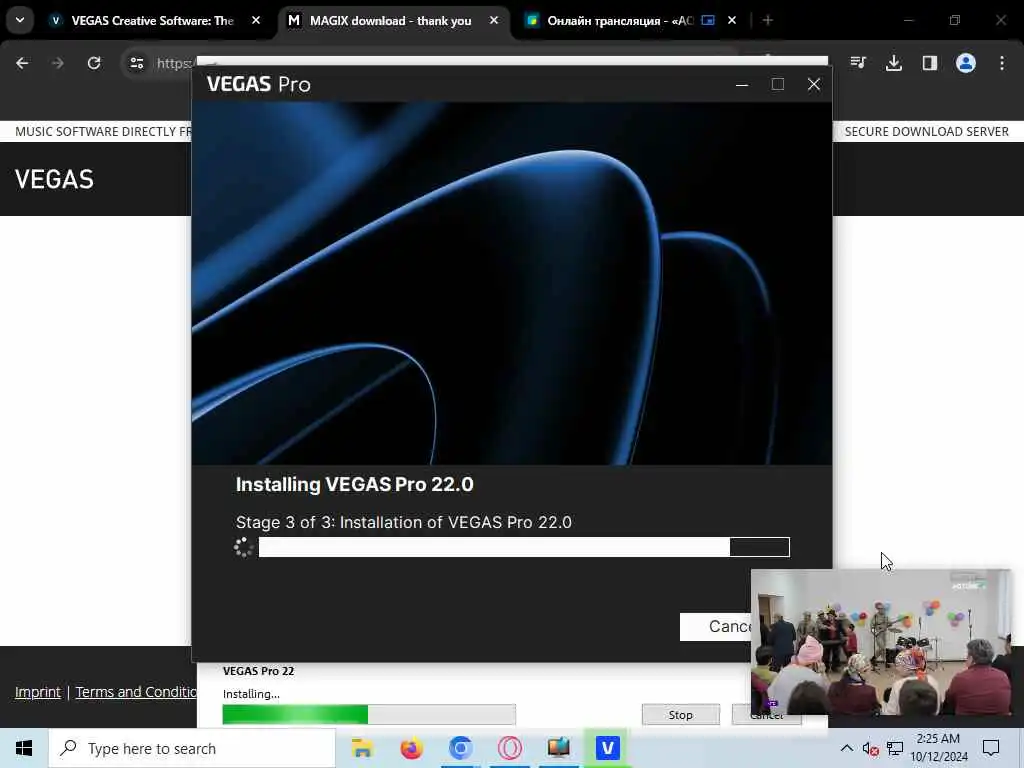Show hidden system tray icons
Screen dimensions: 1024x768
point(846,748)
